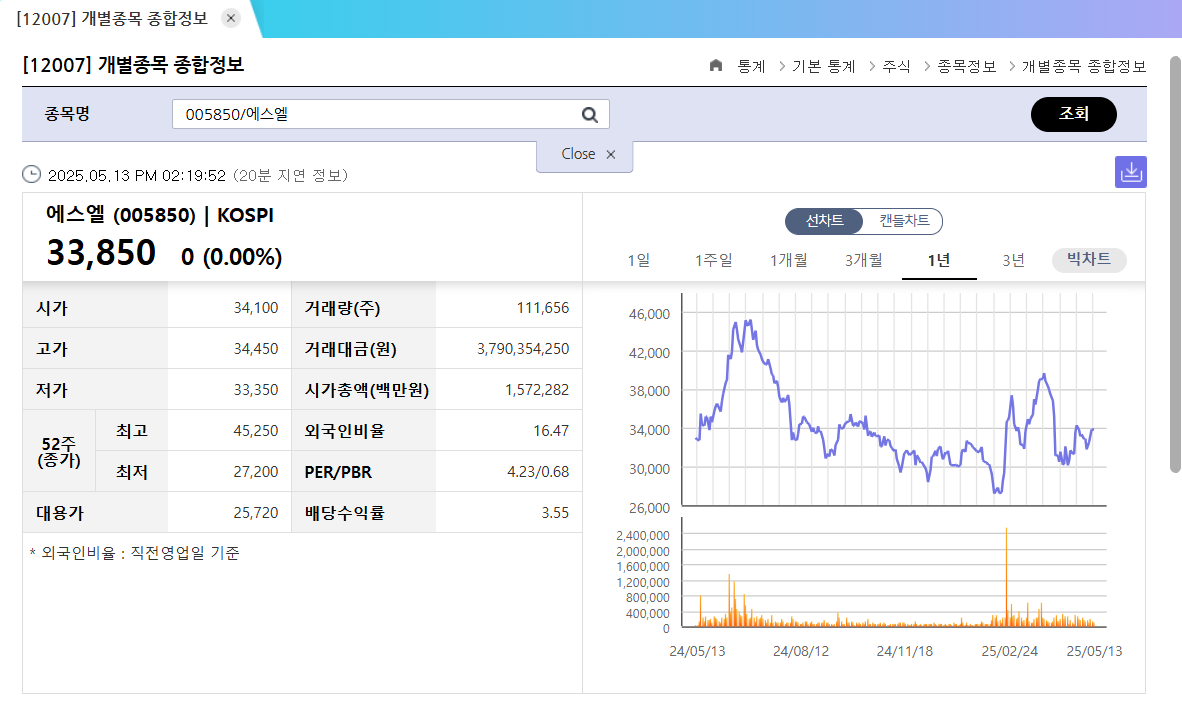This screenshot has width=1182, height=705.
Task: Open search with the magnifier icon
Action: [590, 114]
